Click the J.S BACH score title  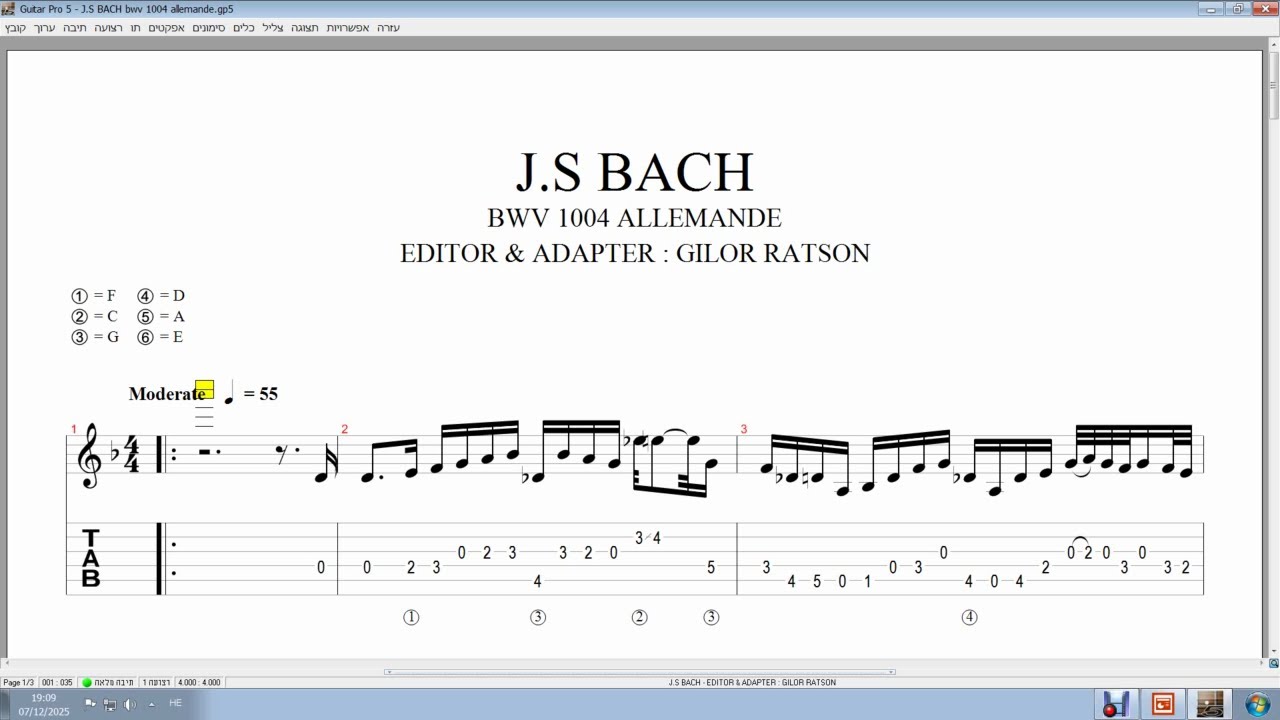point(635,172)
